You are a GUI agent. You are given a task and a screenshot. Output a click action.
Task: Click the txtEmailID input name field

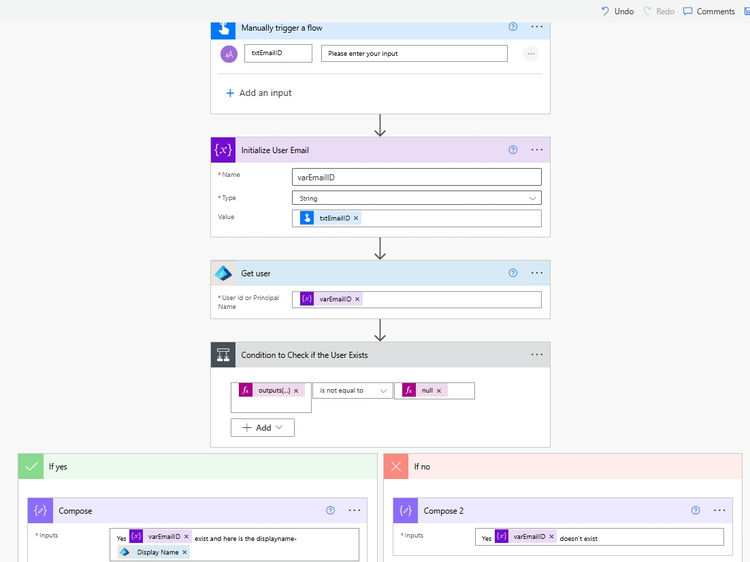pyautogui.click(x=278, y=53)
